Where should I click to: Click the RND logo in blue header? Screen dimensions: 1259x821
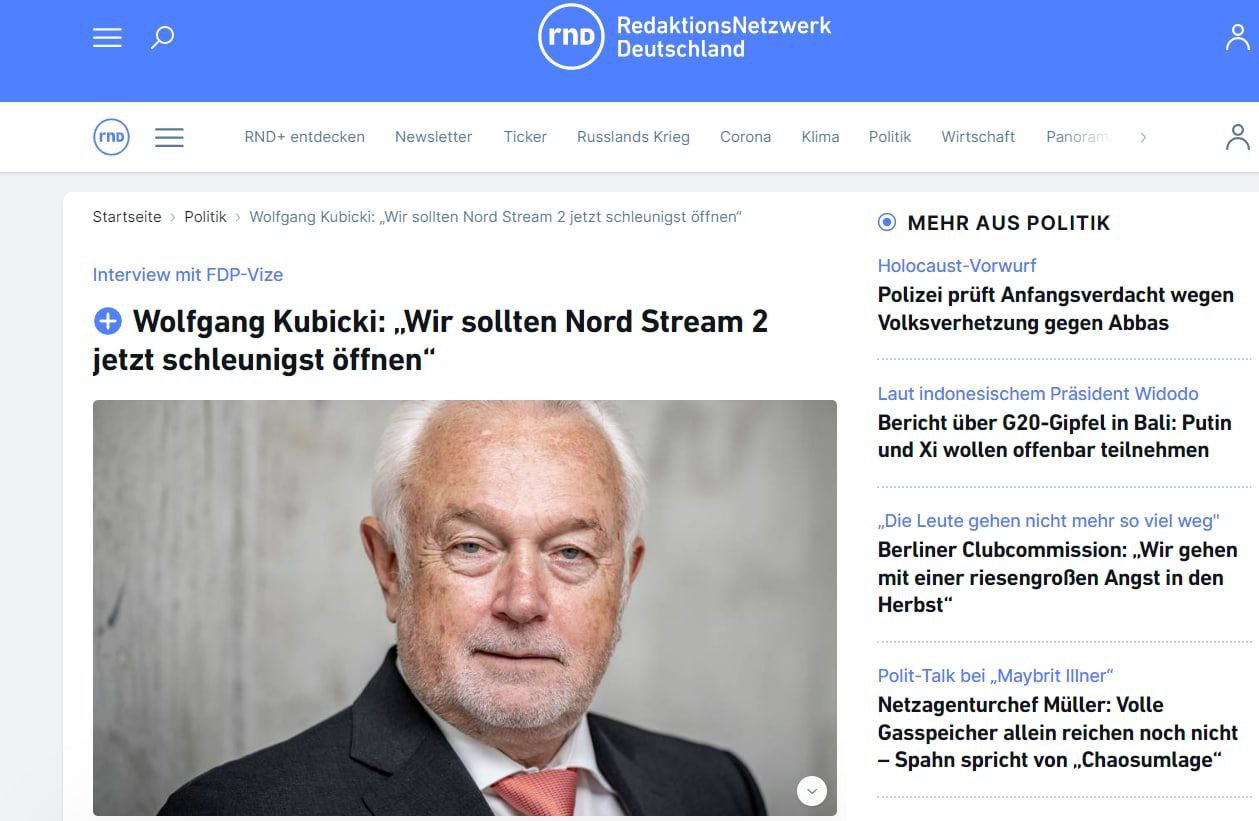tap(685, 37)
